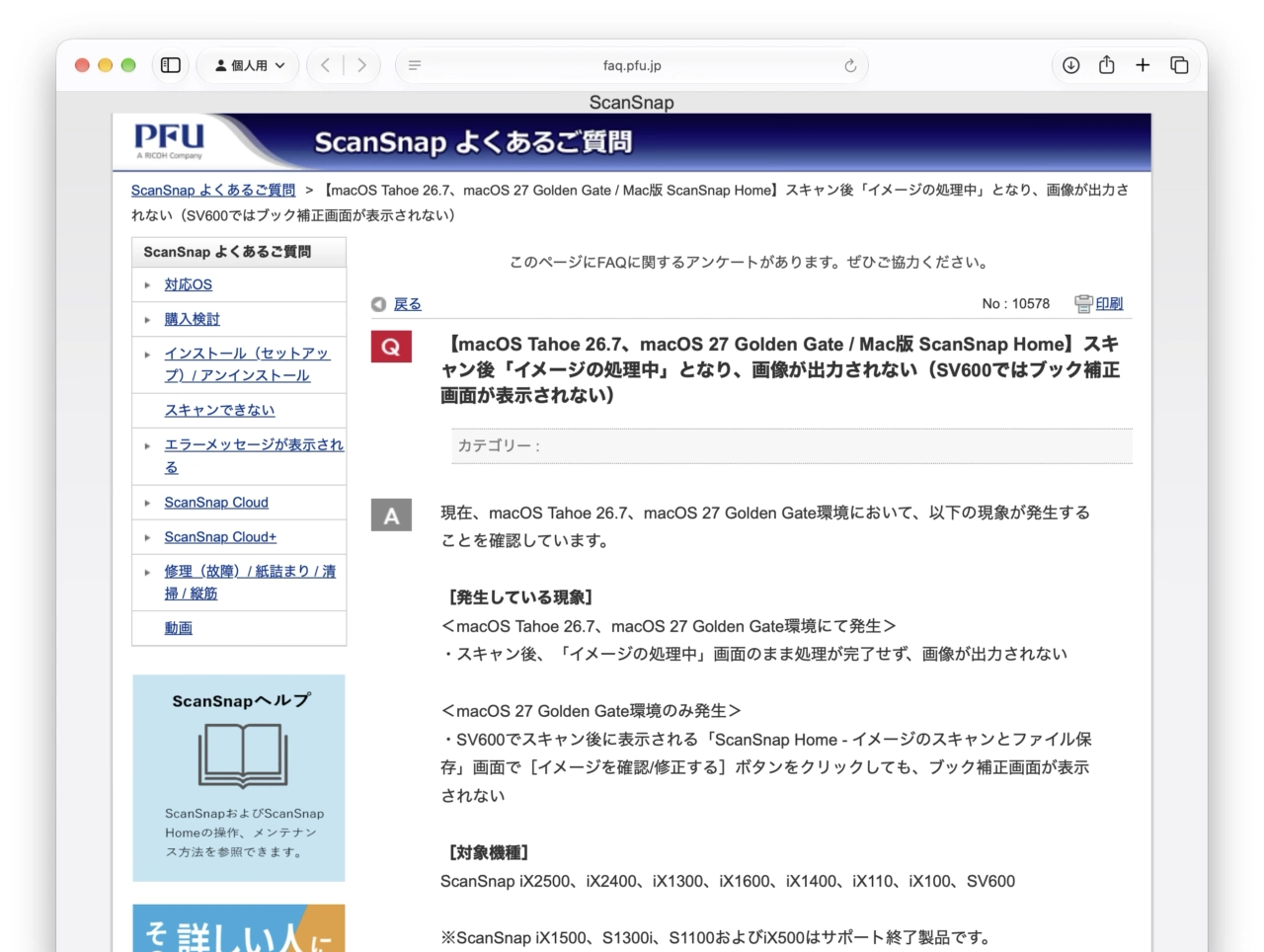Close the Safari window
The height and width of the screenshot is (952, 1264).
(82, 65)
